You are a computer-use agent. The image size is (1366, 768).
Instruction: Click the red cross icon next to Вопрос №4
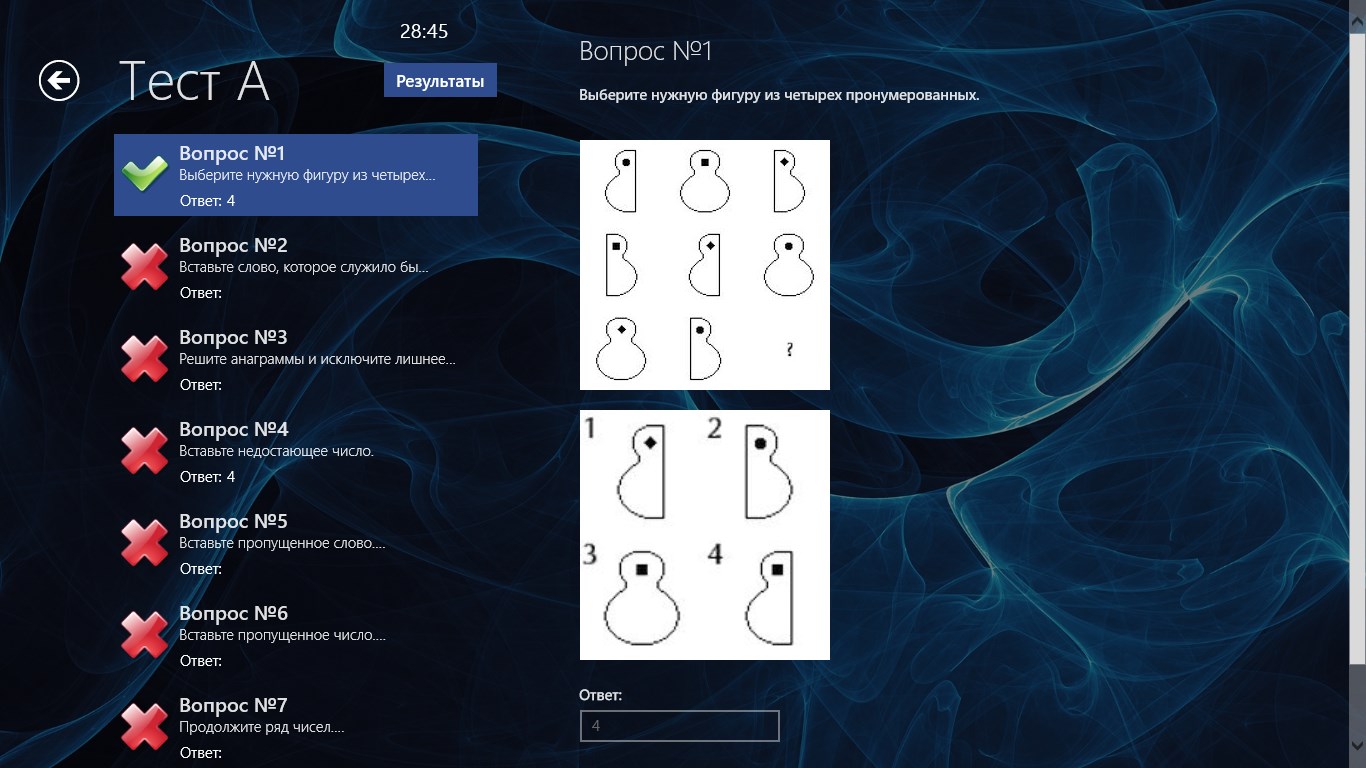[x=145, y=451]
